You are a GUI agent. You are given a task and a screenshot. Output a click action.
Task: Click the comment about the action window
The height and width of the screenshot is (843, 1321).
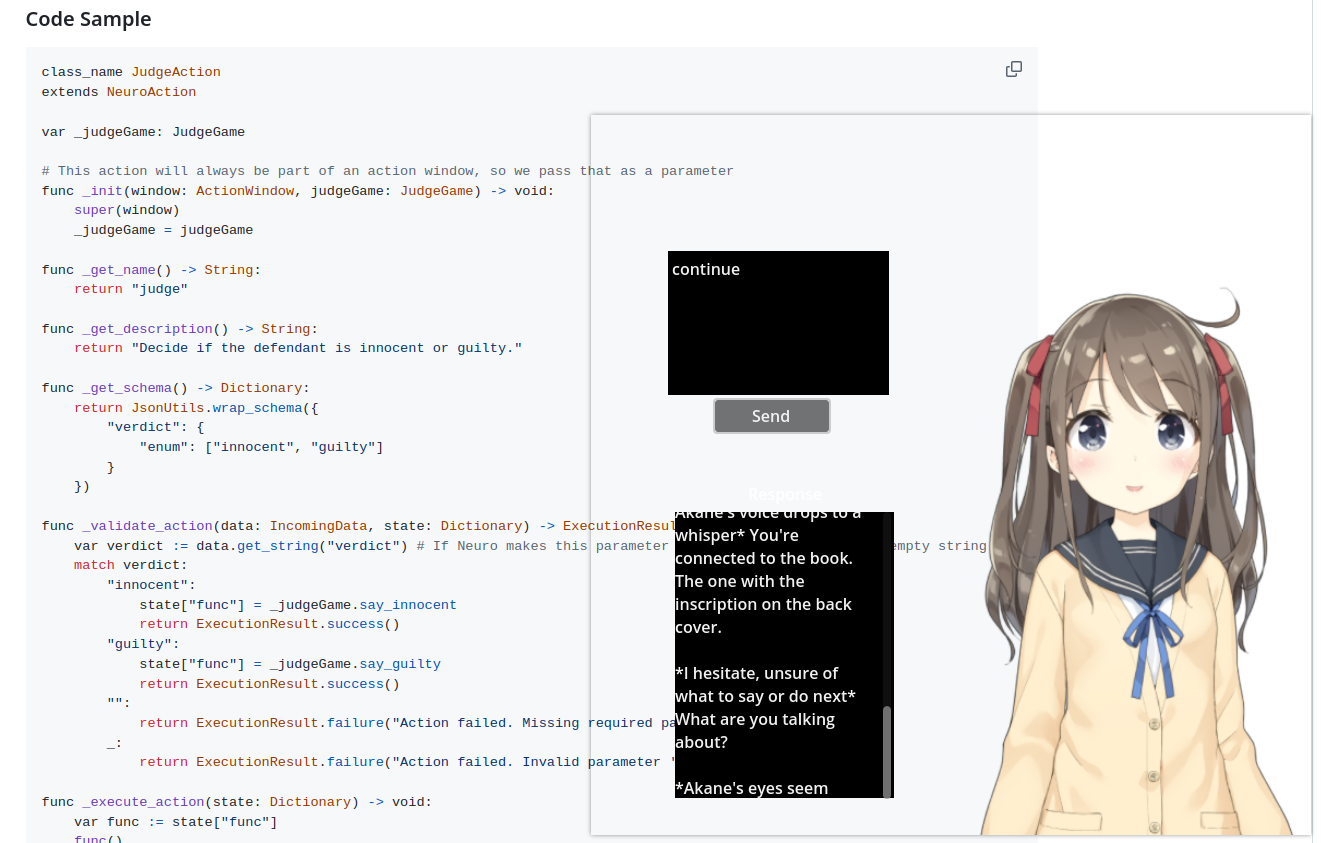click(388, 171)
